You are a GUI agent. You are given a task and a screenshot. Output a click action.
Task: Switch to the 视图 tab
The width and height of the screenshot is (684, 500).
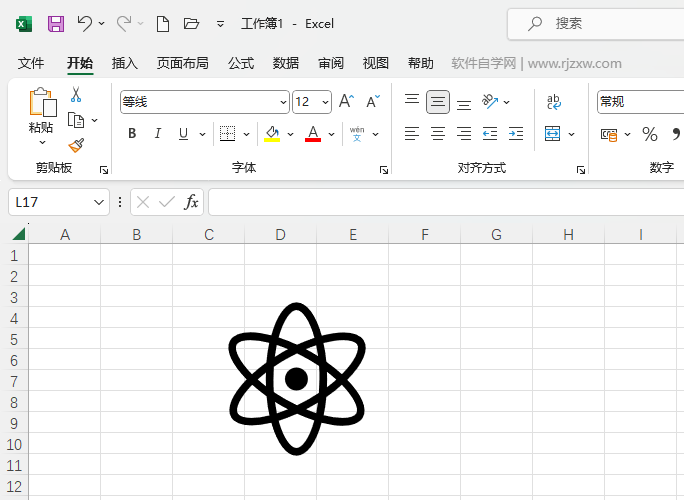(x=376, y=63)
